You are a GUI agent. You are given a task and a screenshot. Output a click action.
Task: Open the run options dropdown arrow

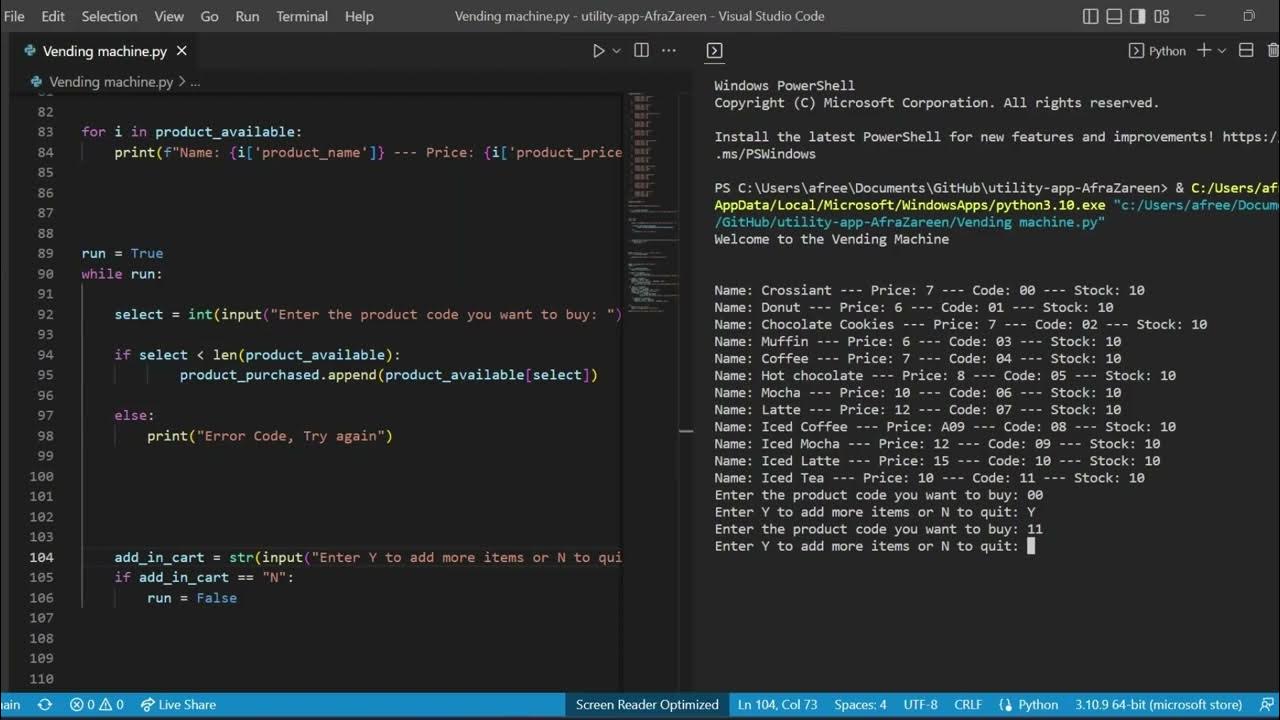616,51
